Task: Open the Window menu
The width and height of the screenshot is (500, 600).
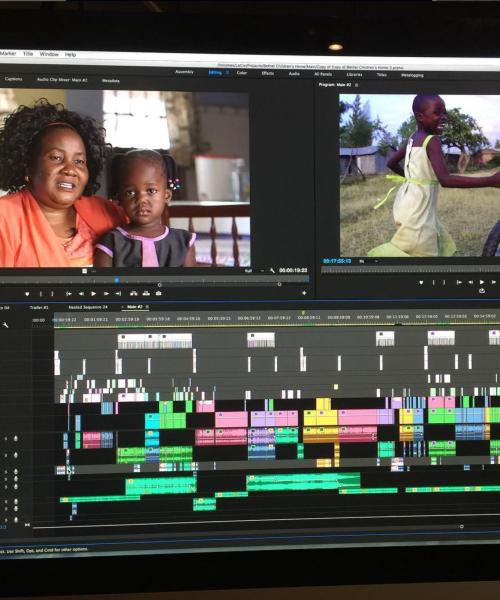Action: [x=49, y=54]
